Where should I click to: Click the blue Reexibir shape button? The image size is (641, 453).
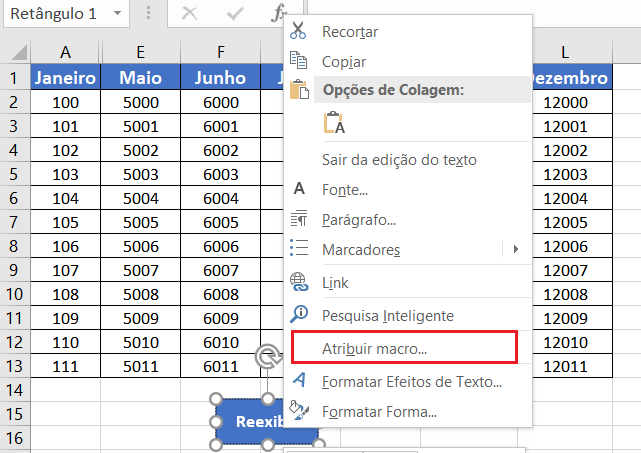coord(250,421)
